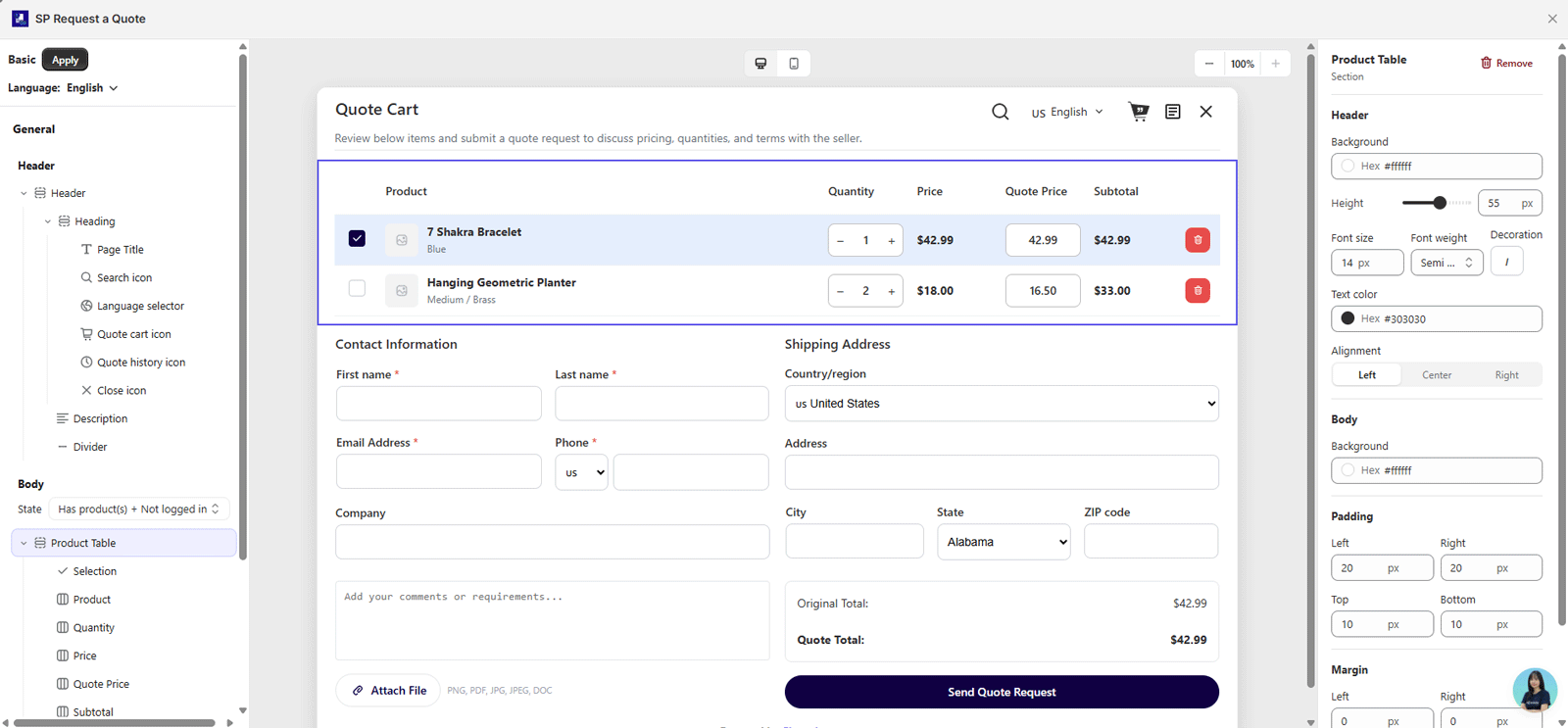Click the 7 Shakra Bracelet image placeholder
The width and height of the screenshot is (1568, 728).
pos(402,240)
